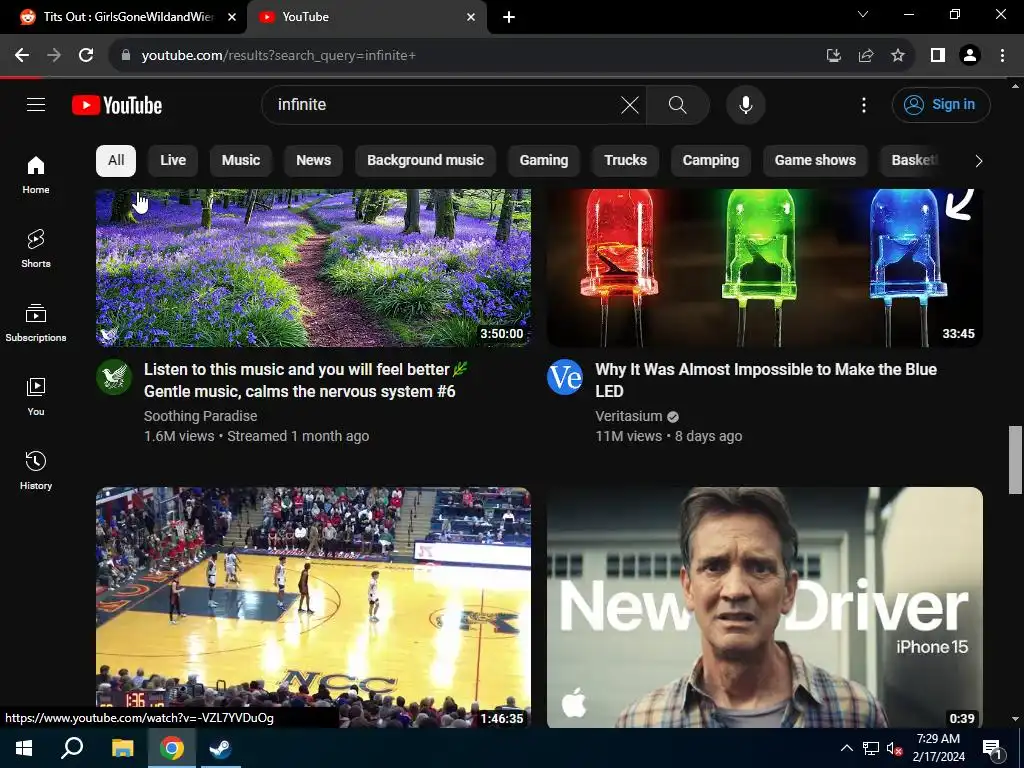Open YouTube settings three-dot menu
This screenshot has width=1024, height=768.
(863, 104)
